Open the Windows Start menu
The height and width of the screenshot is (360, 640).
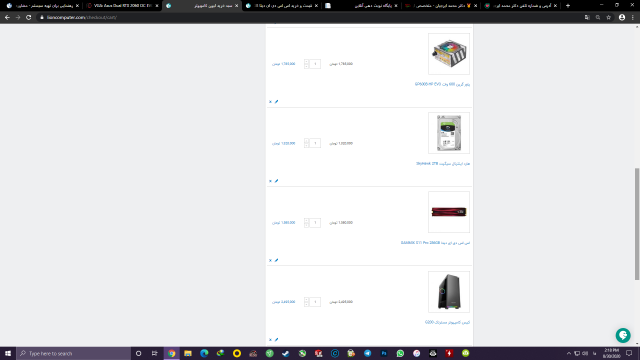tap(8, 353)
